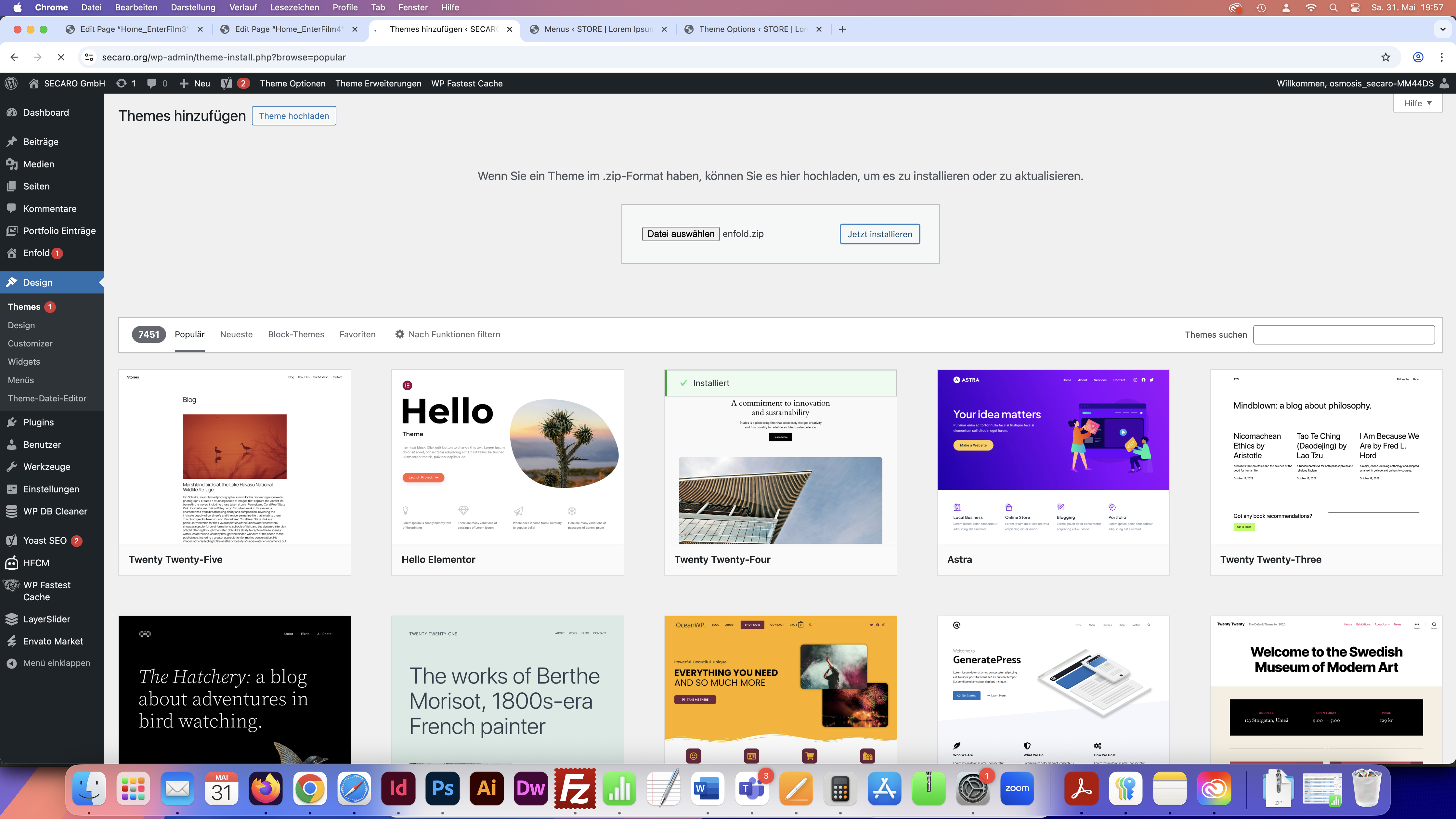Open the Twenty Twenty-Five theme card
The height and width of the screenshot is (819, 1456).
click(235, 473)
